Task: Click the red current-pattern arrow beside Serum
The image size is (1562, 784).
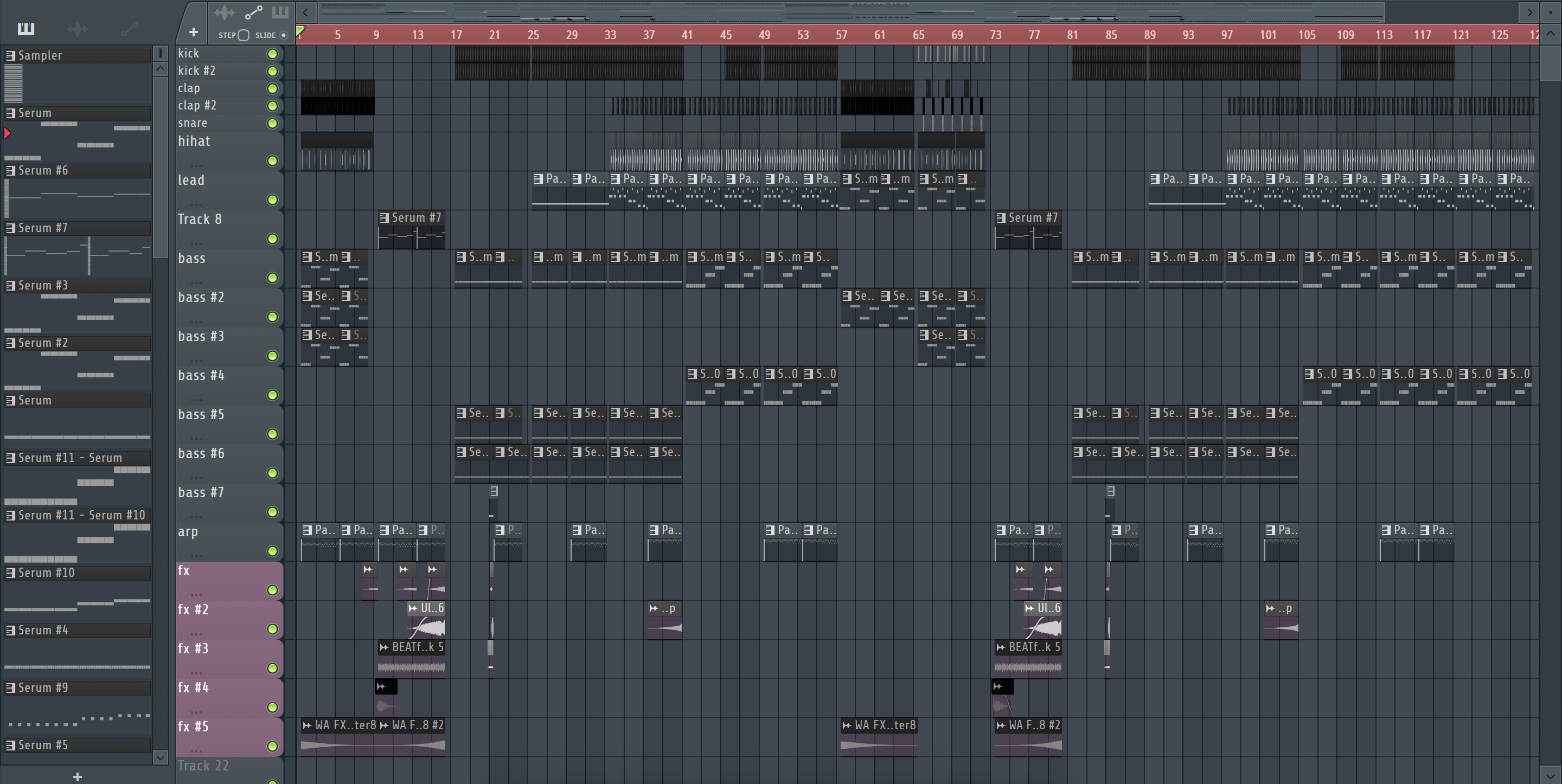Action: coord(7,133)
